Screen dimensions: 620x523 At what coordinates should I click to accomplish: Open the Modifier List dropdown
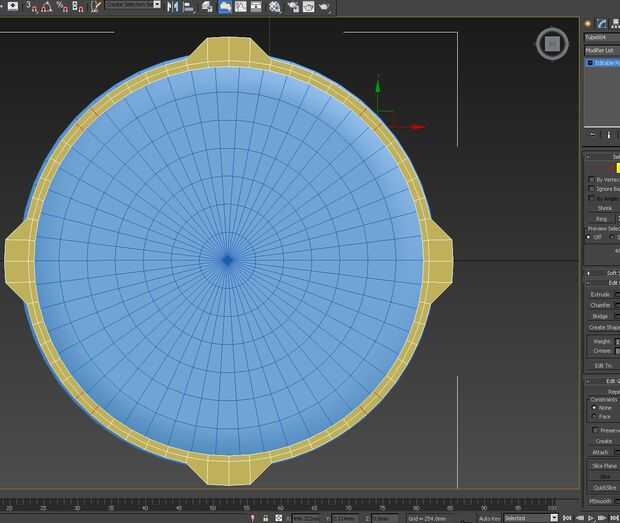(601, 50)
